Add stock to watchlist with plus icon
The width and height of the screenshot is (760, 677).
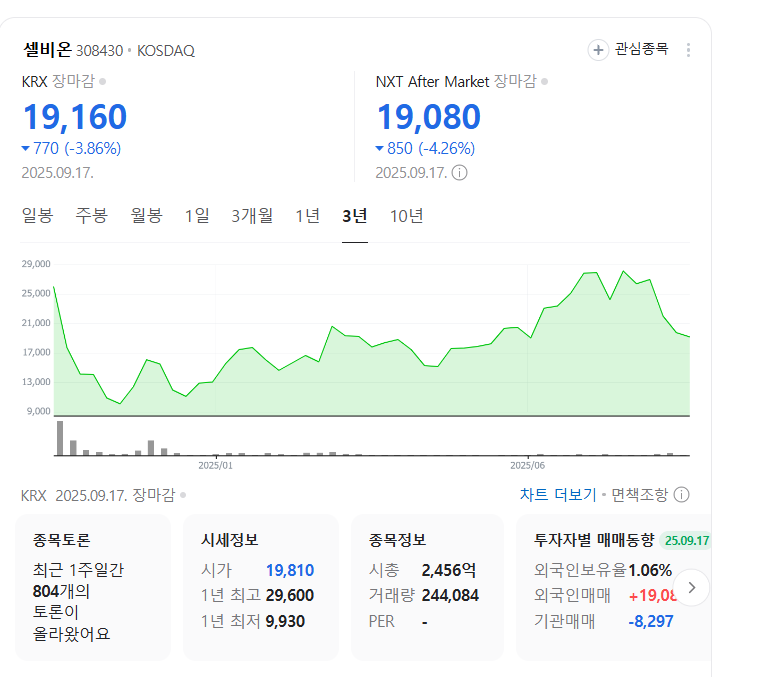point(598,50)
